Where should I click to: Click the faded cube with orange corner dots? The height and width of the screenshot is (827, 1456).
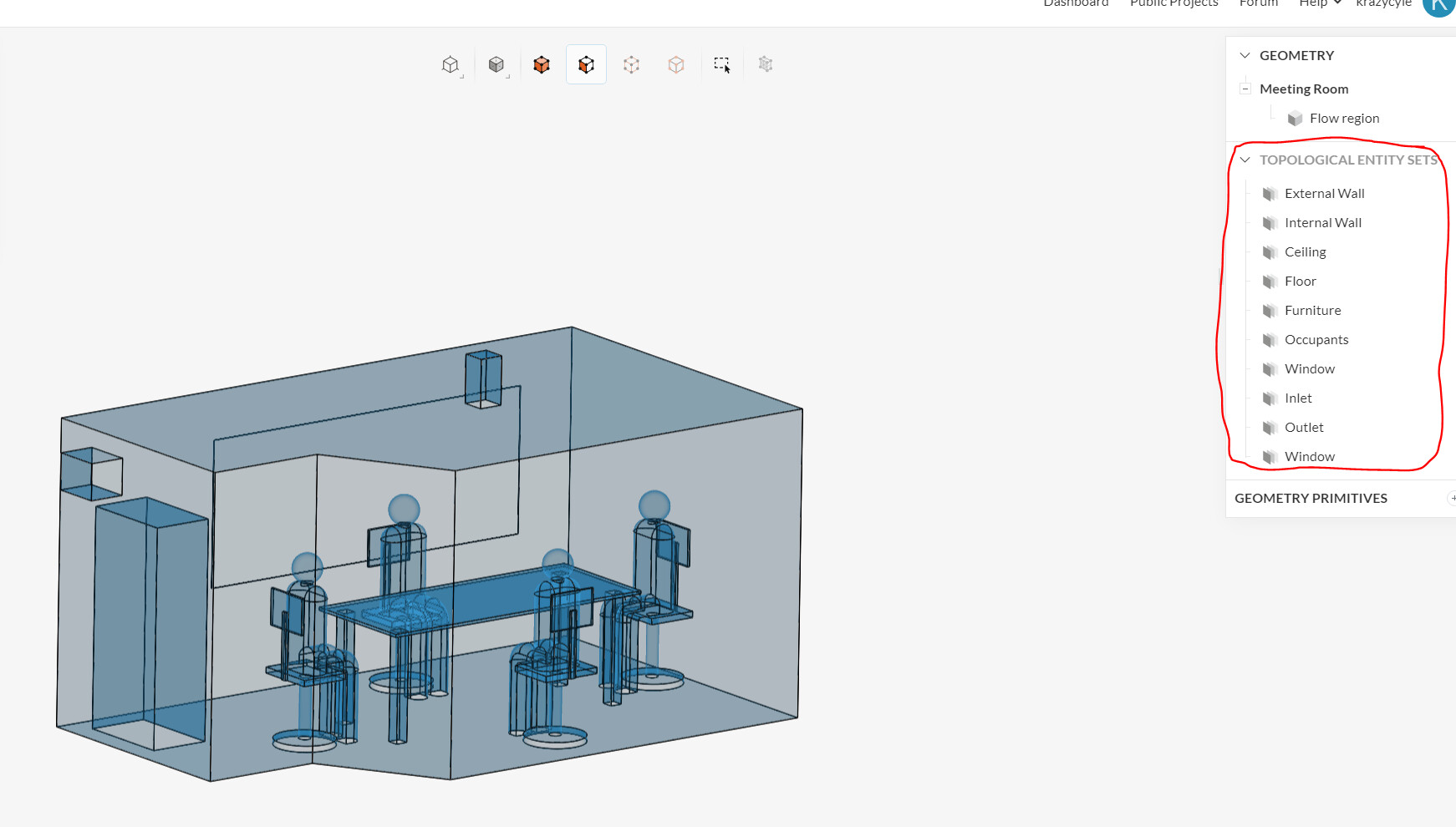676,64
